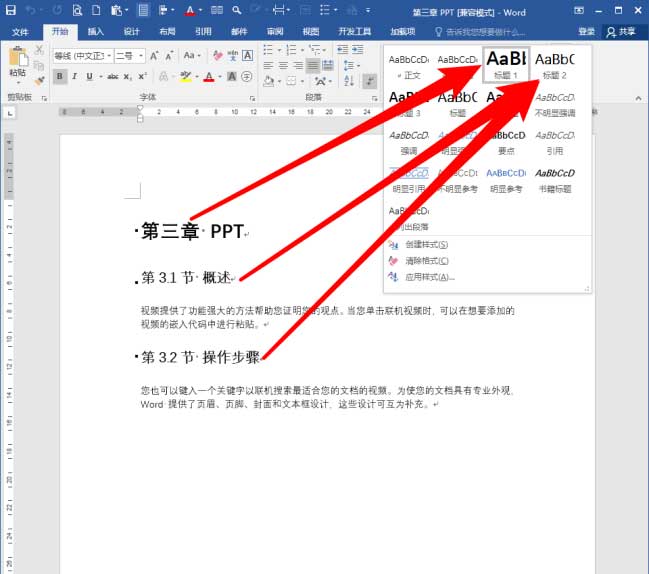Click the magnifier search icon in title bar
The image size is (649, 574).
(x=237, y=10)
